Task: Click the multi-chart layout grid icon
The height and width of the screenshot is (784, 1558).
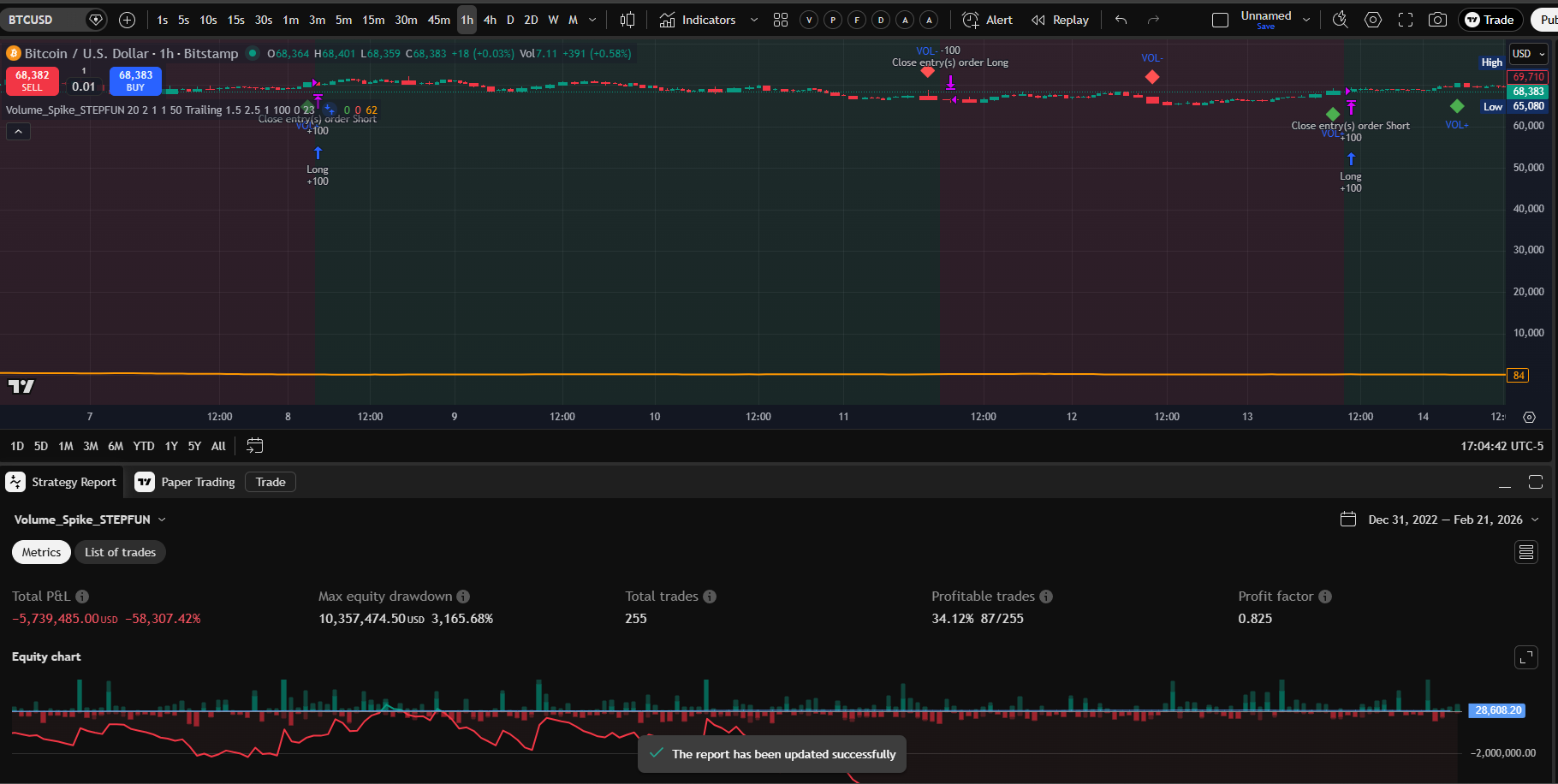Action: [x=780, y=19]
